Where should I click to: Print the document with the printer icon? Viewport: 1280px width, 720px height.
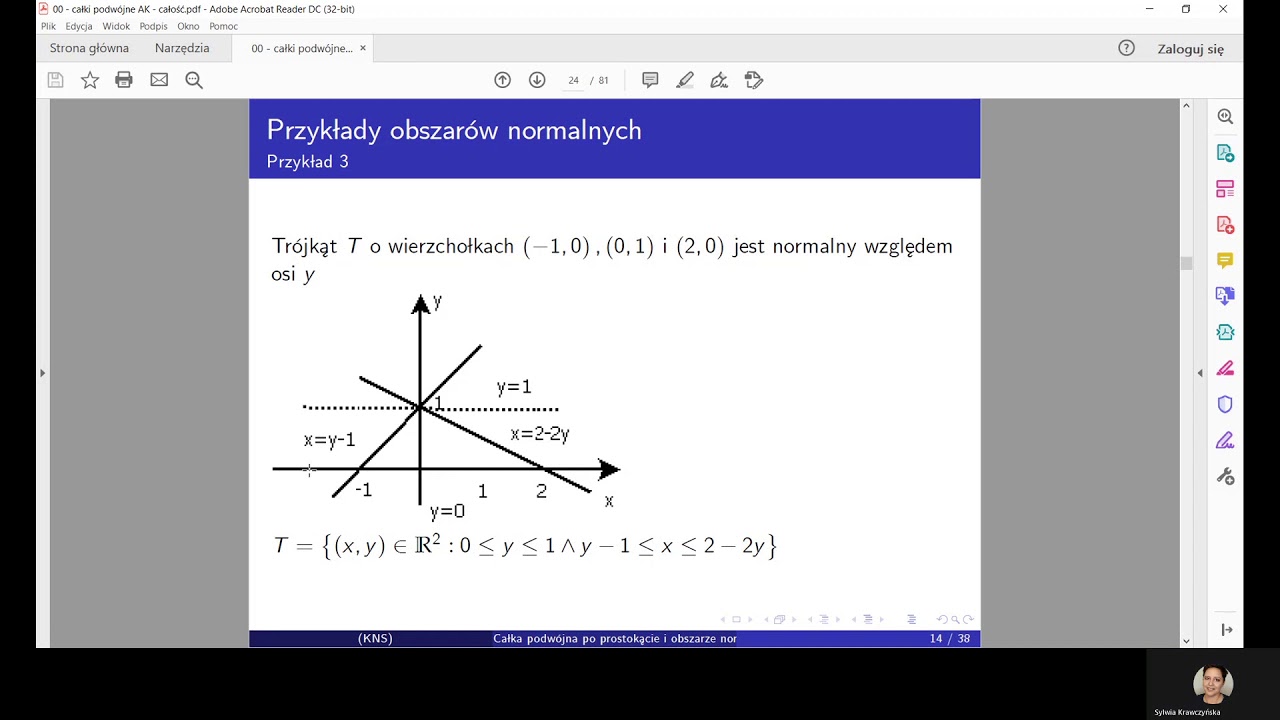[124, 80]
